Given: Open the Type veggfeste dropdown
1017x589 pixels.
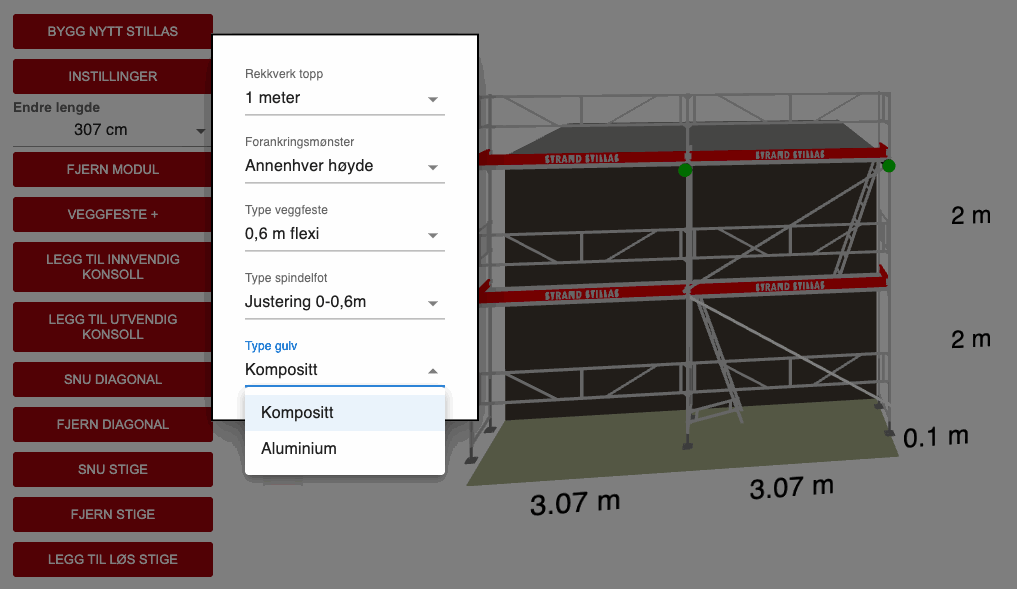Looking at the screenshot, I should click(x=344, y=234).
